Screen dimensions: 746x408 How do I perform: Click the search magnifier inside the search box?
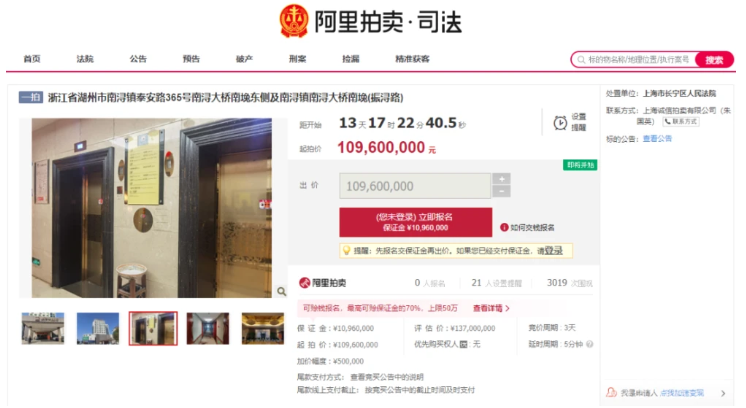(x=581, y=60)
